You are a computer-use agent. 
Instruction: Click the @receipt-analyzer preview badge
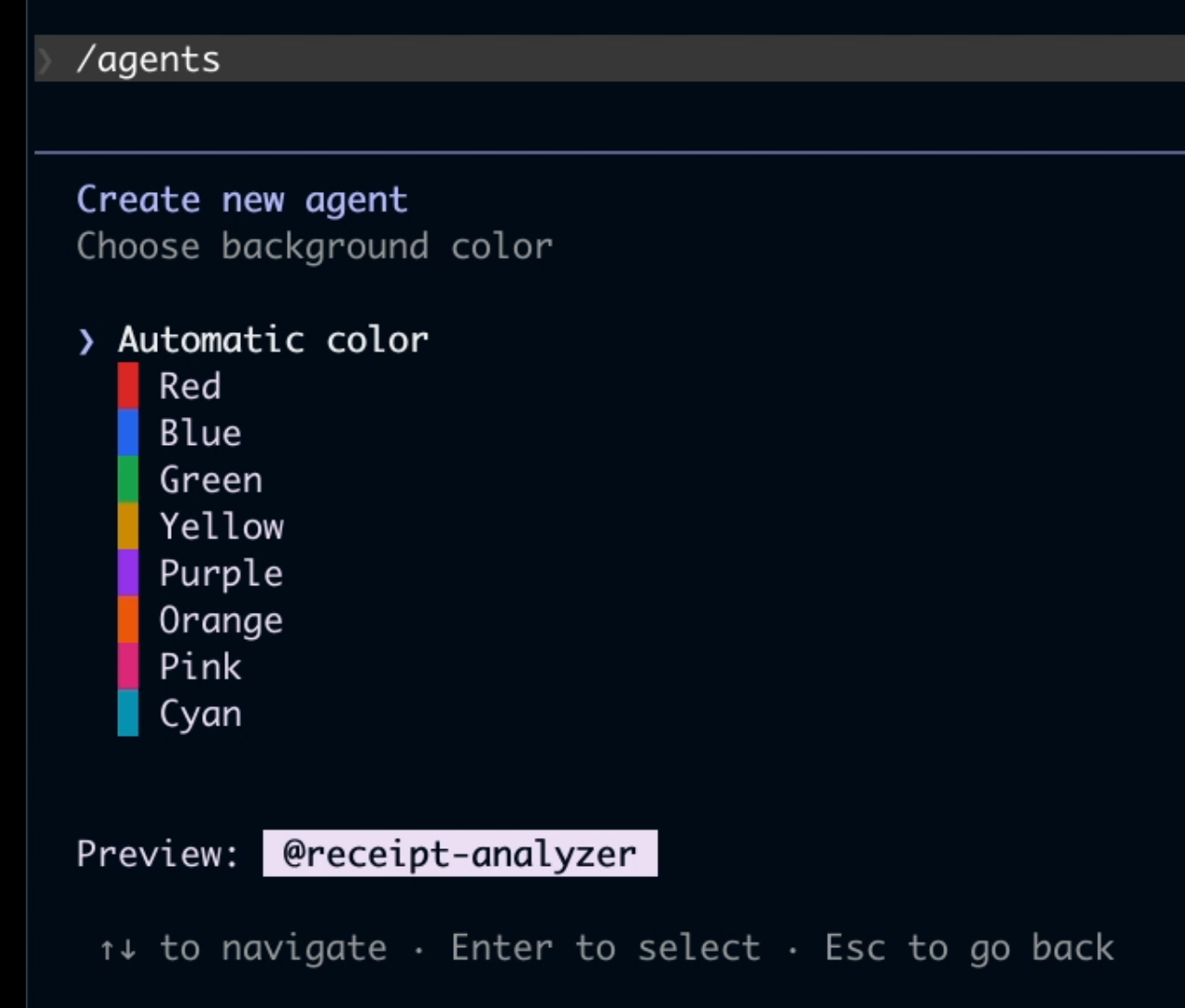coord(460,853)
